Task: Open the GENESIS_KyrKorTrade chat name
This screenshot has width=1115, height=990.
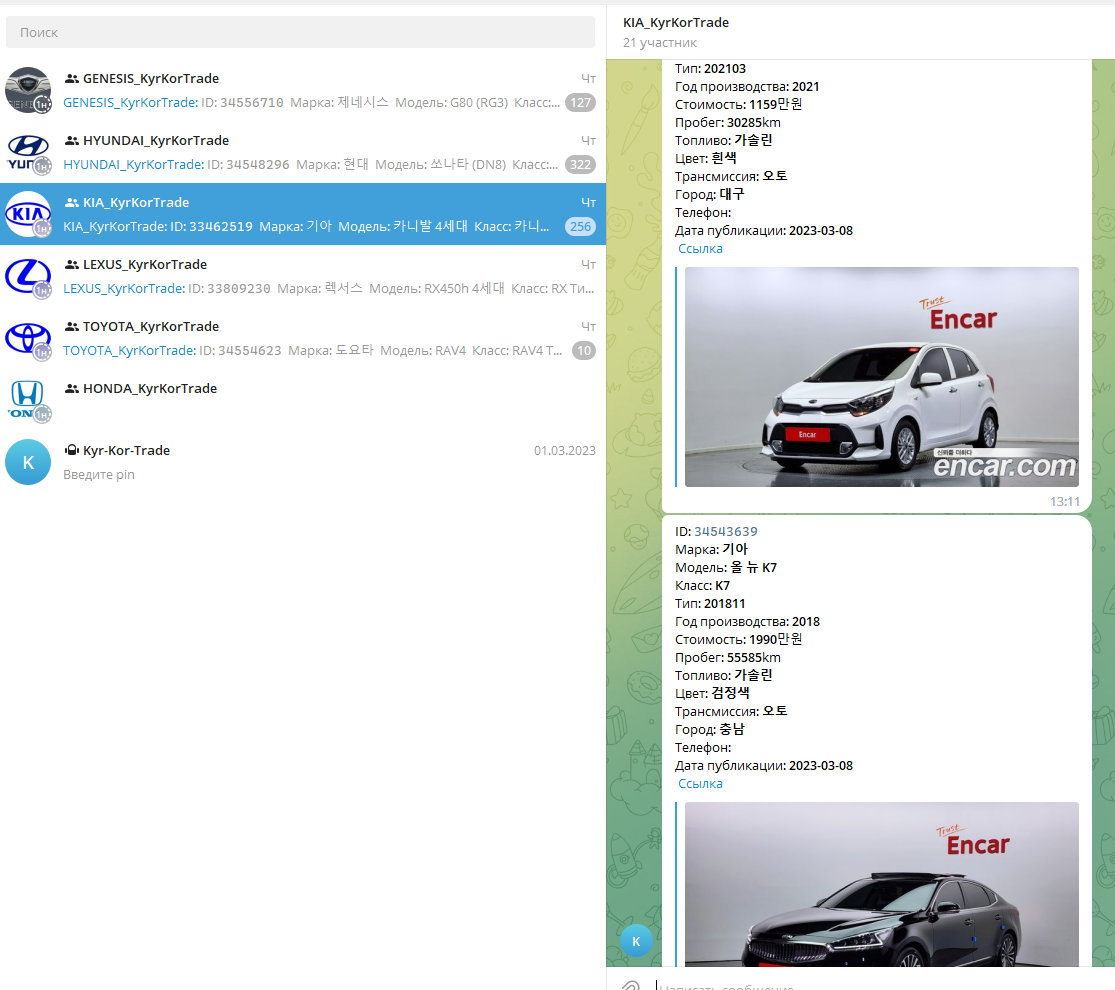Action: pos(151,78)
